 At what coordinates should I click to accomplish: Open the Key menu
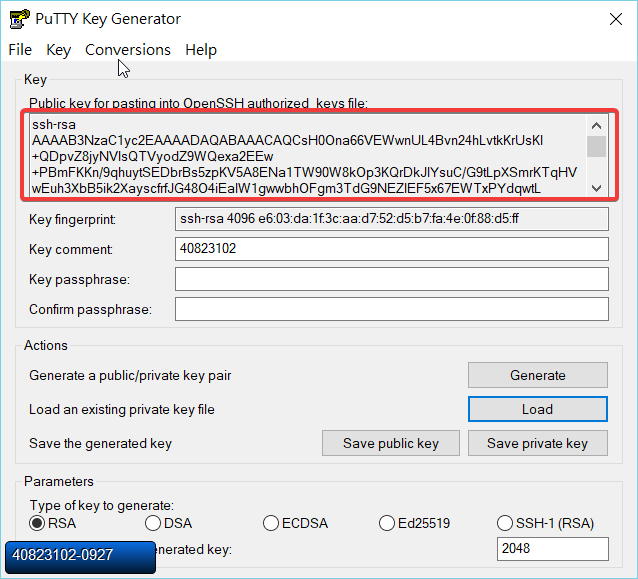click(x=59, y=50)
